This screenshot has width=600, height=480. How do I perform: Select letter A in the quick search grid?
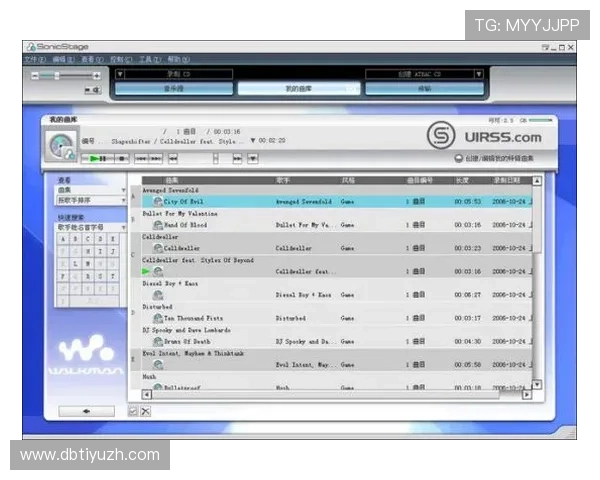point(65,240)
